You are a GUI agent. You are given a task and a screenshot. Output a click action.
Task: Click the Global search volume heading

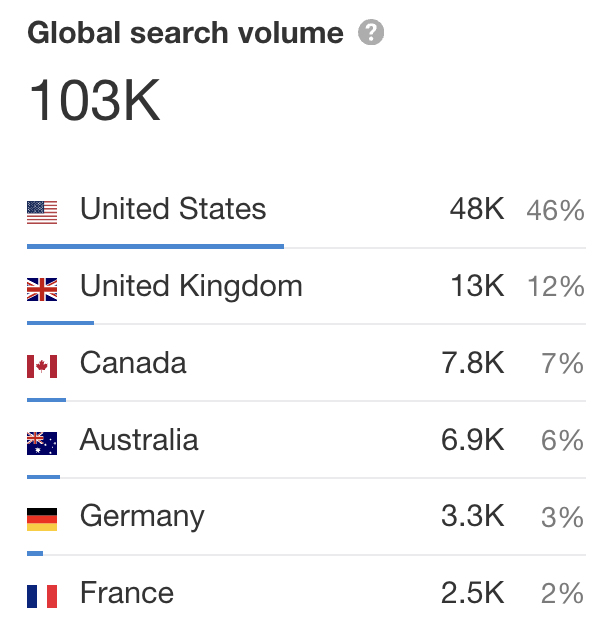click(x=186, y=32)
